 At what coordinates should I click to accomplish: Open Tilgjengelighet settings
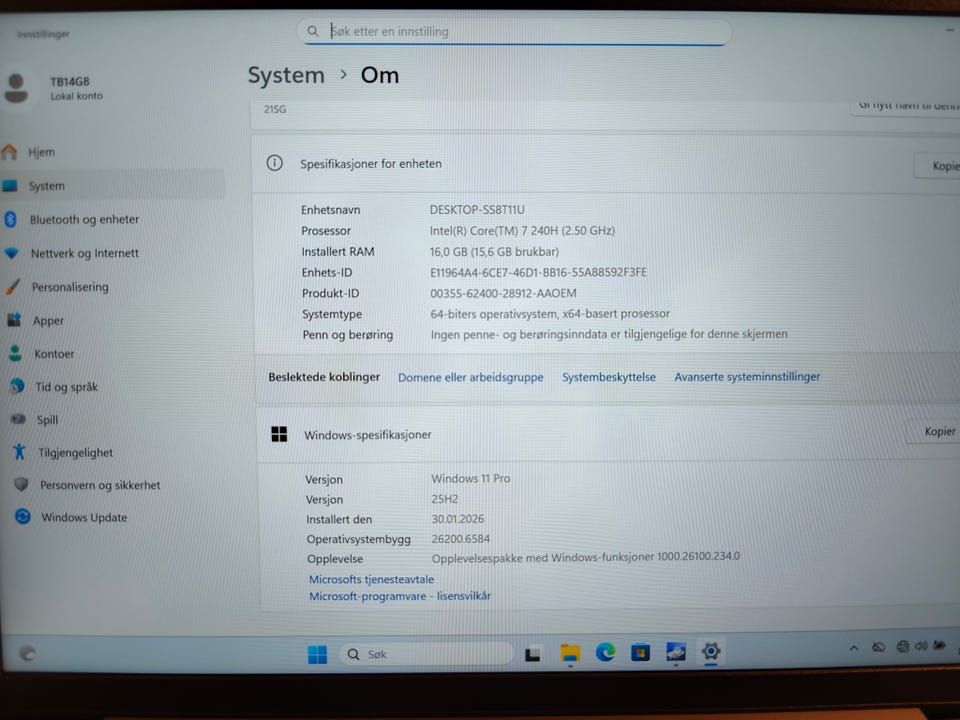click(75, 453)
